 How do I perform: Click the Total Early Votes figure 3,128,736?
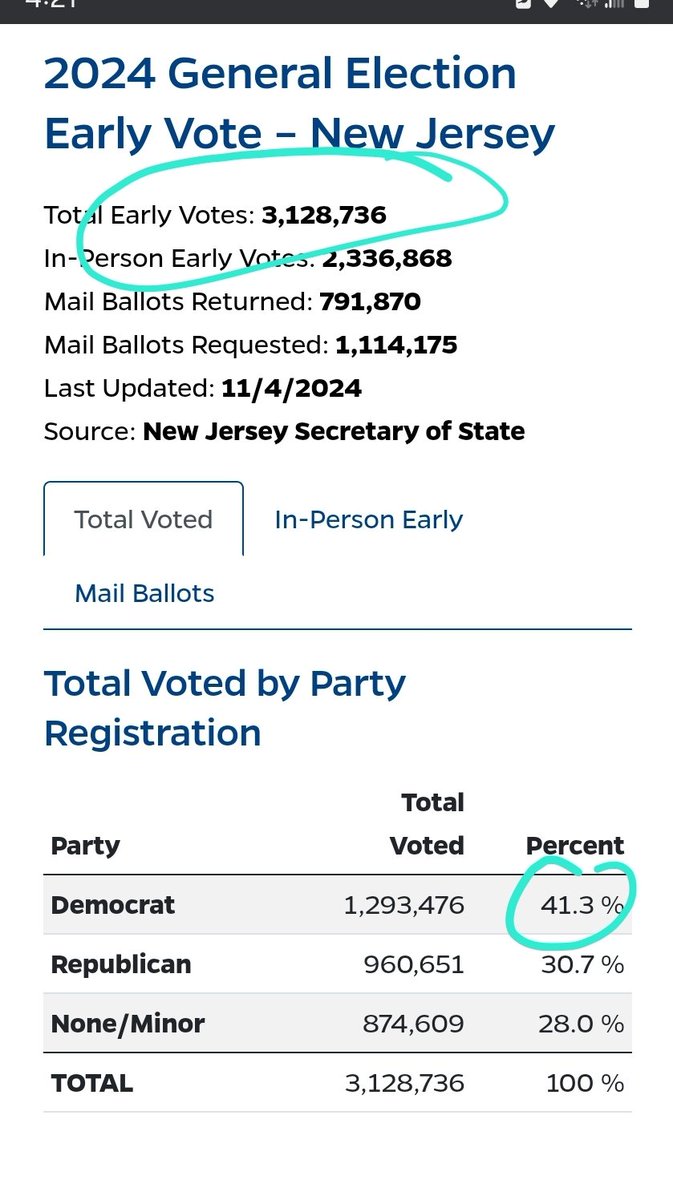click(x=324, y=214)
